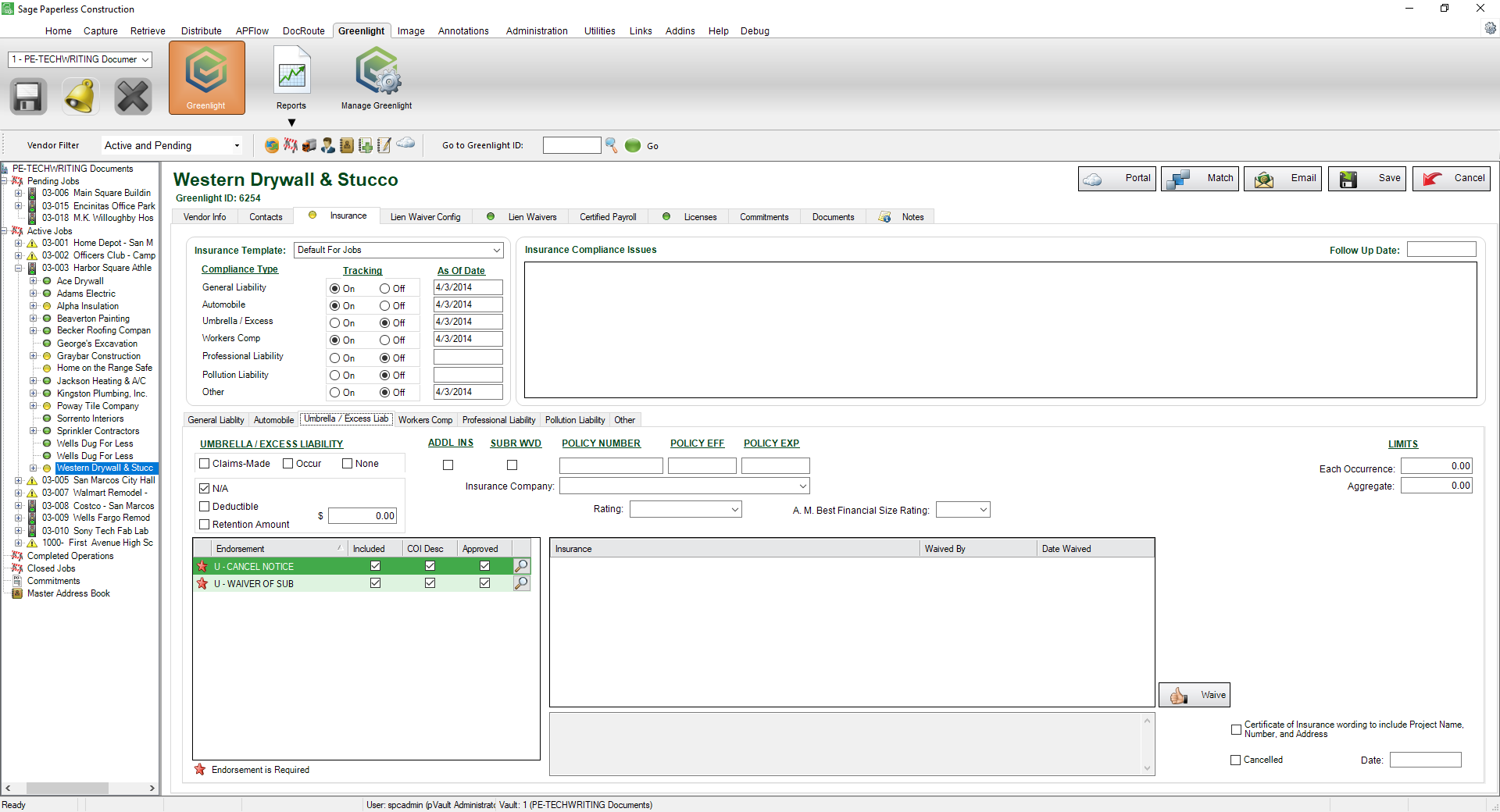Click the delivery truck toolbar icon

(309, 145)
